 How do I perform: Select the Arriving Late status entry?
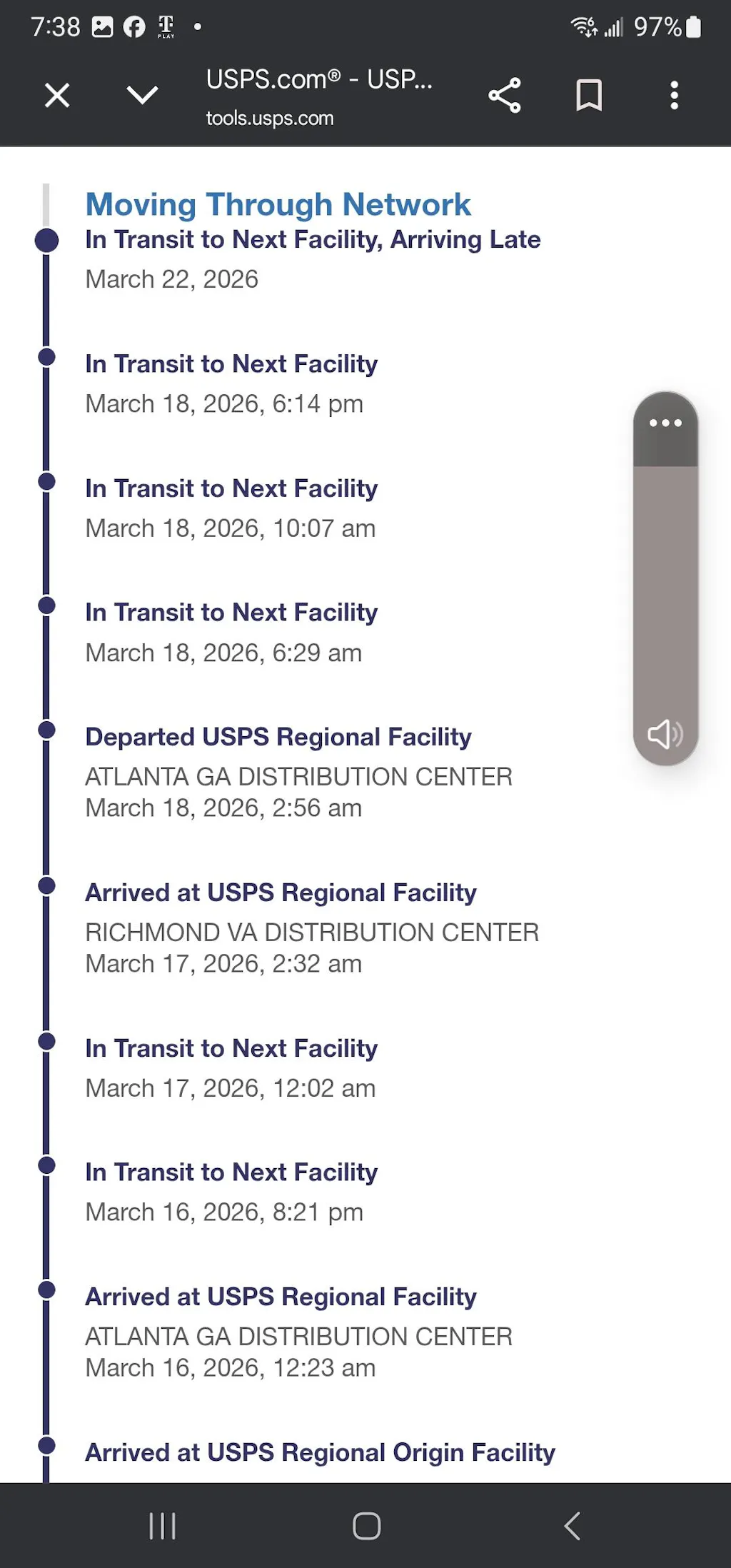[313, 240]
